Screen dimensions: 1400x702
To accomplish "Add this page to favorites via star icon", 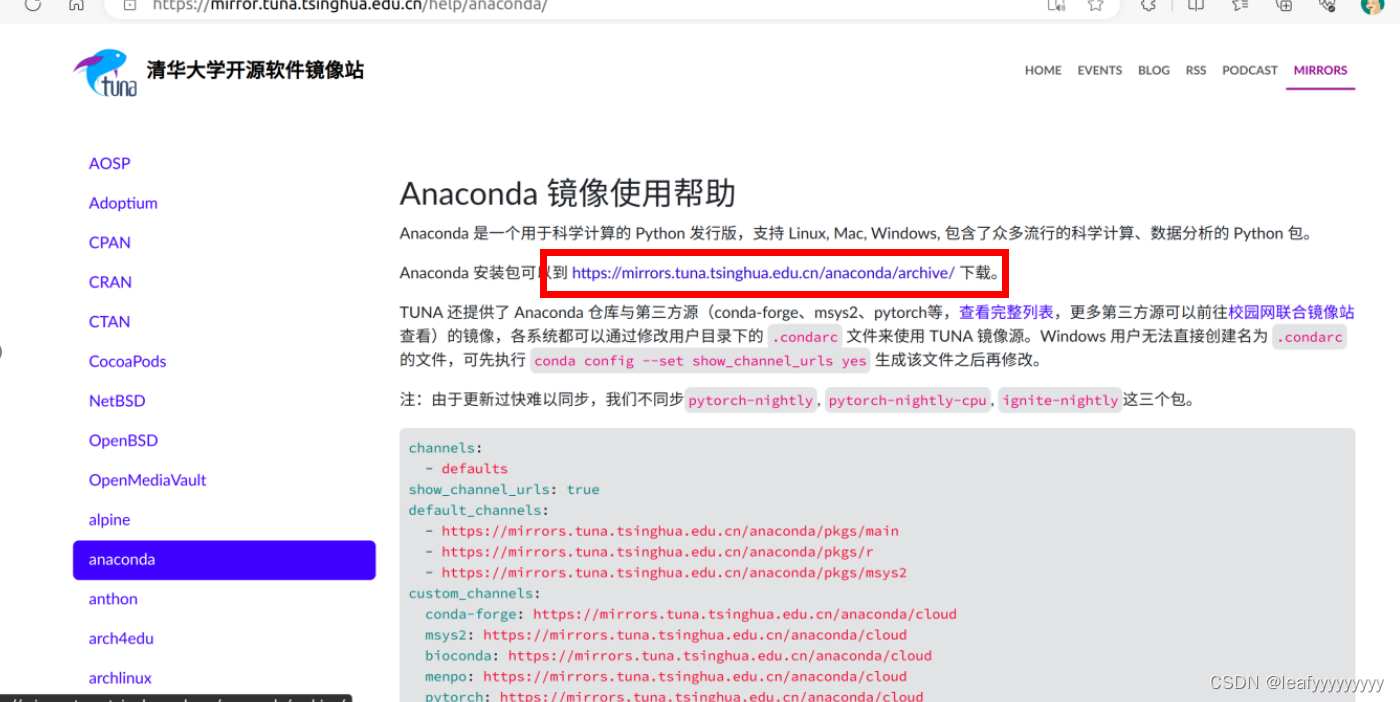I will [x=1097, y=7].
